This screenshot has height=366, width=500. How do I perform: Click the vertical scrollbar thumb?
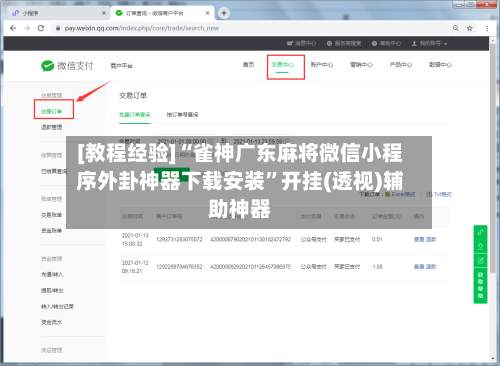pos(493,158)
